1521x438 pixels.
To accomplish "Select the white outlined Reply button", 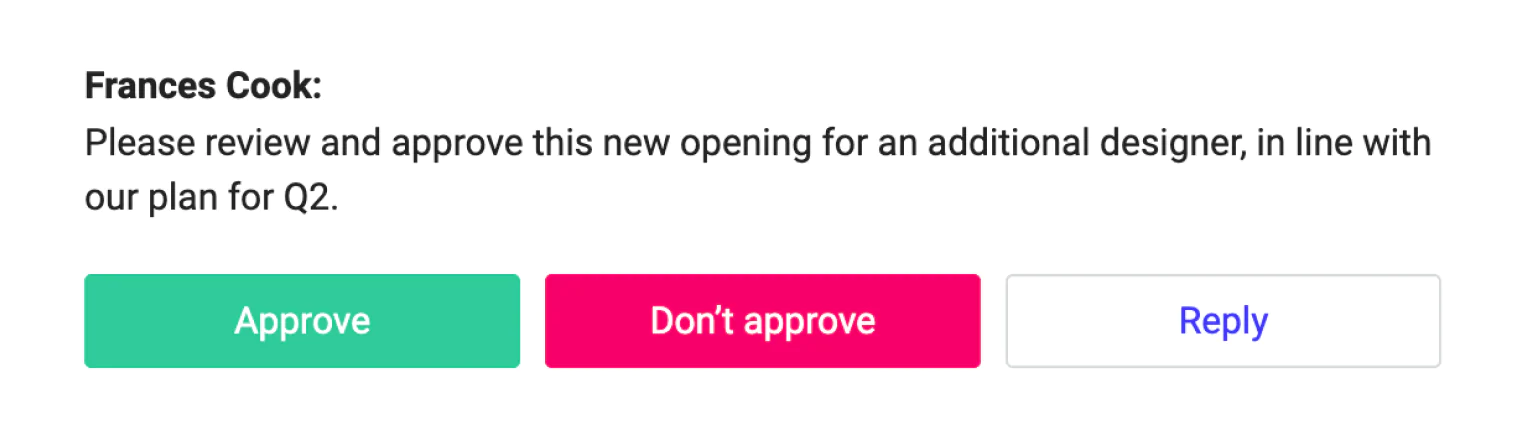I will 1223,321.
